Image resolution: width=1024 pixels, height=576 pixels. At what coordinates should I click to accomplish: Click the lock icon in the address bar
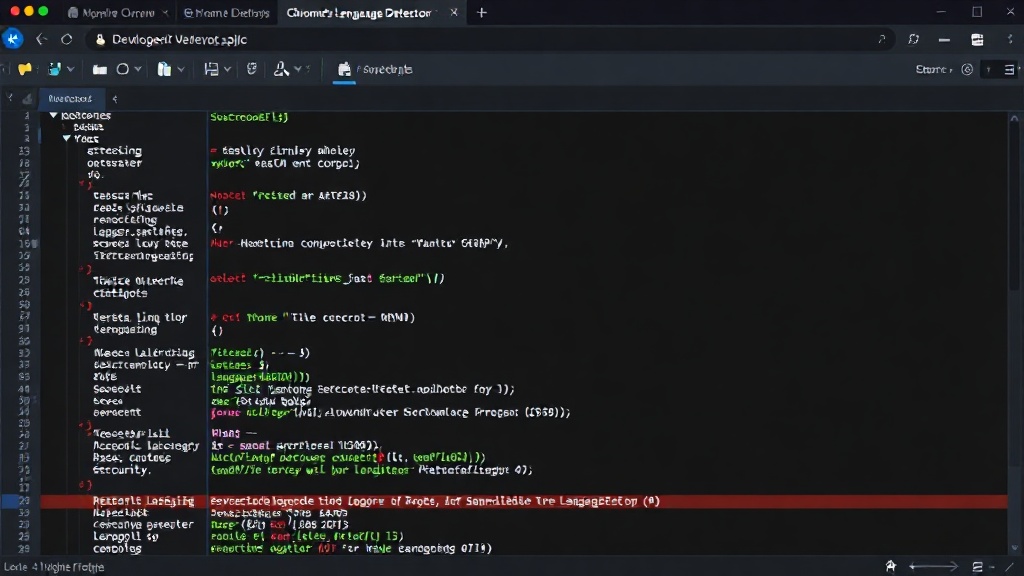[x=100, y=40]
